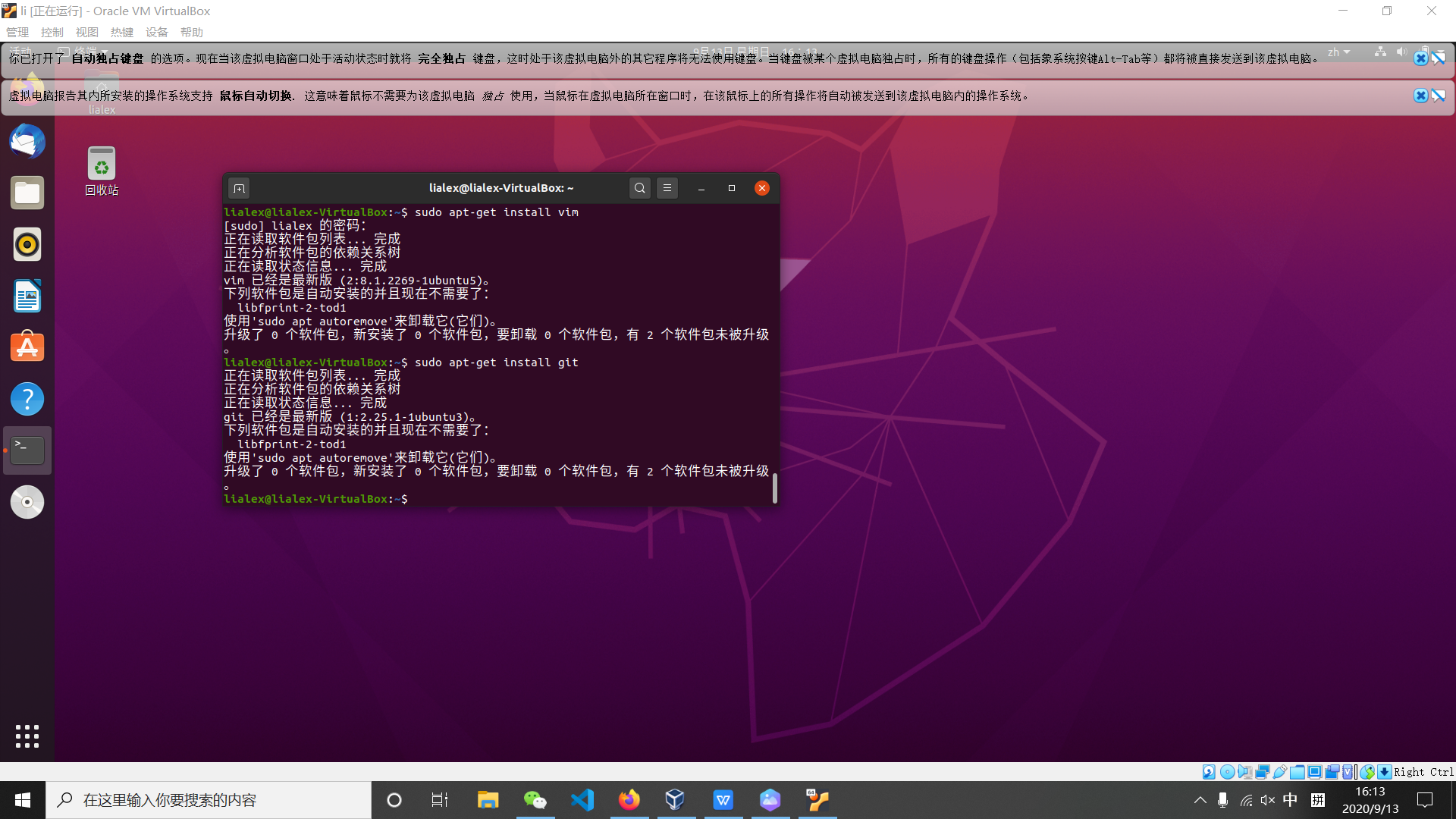
Task: Expand hidden icons in the system tray
Action: coord(1200,800)
